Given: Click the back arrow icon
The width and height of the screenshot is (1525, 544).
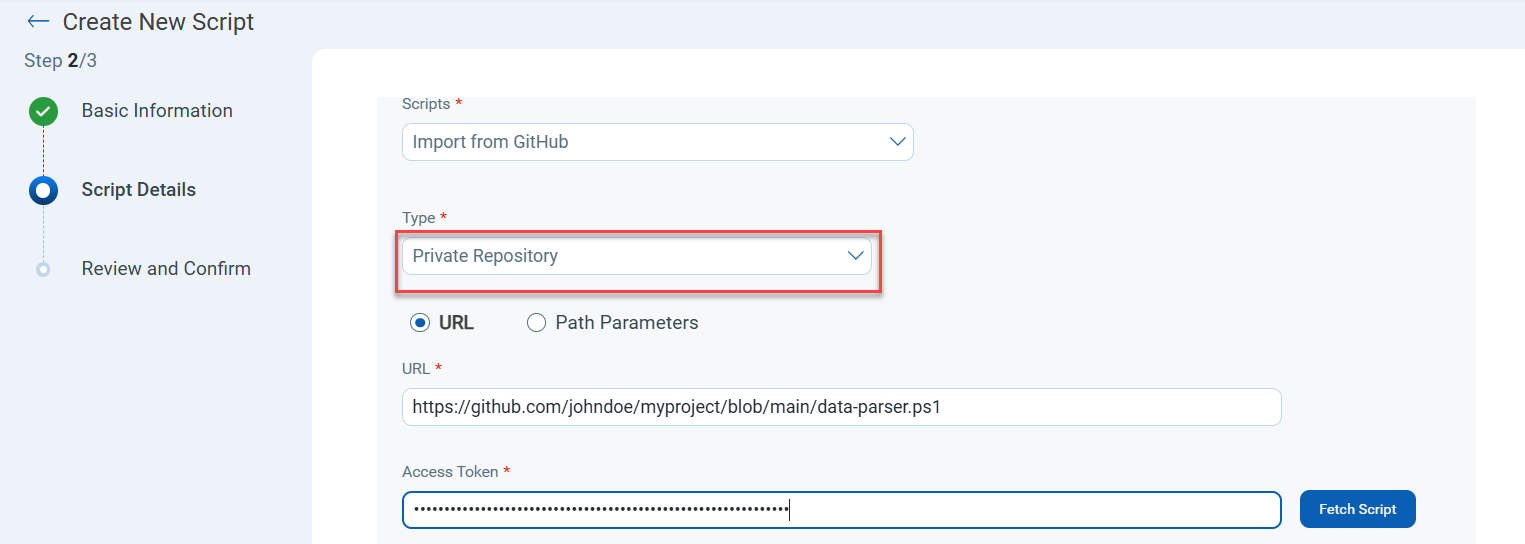Looking at the screenshot, I should click(x=38, y=21).
